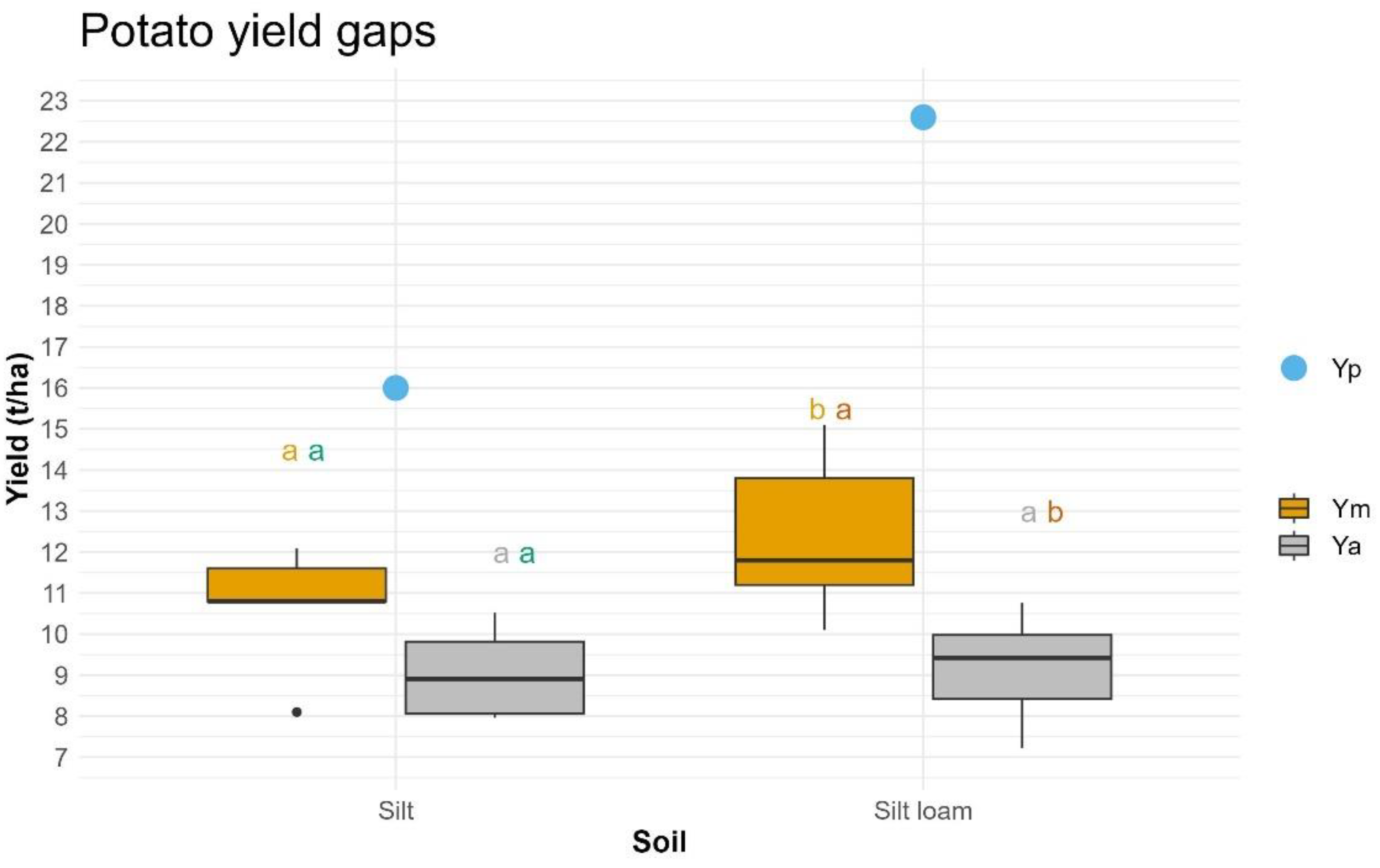Click the "b a" significance letters
Image resolution: width=1380 pixels, height=868 pixels.
[x=830, y=410]
